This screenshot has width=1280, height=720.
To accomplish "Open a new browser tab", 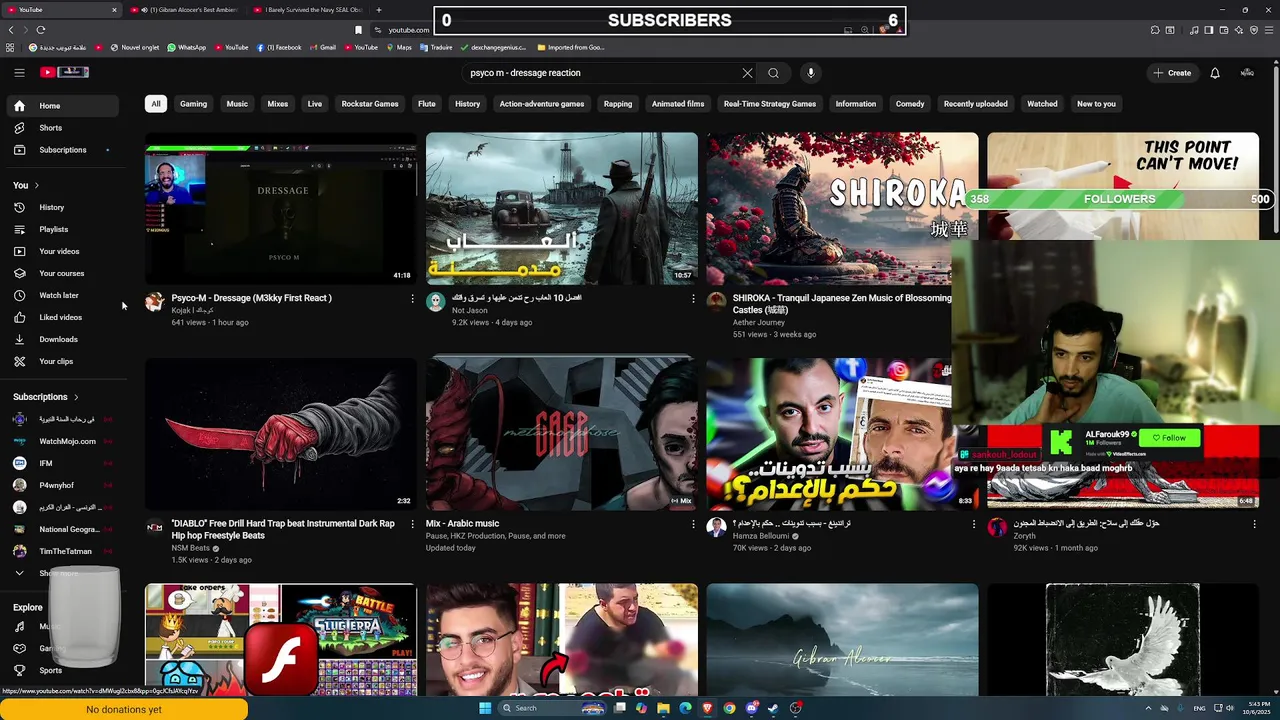I will [379, 10].
